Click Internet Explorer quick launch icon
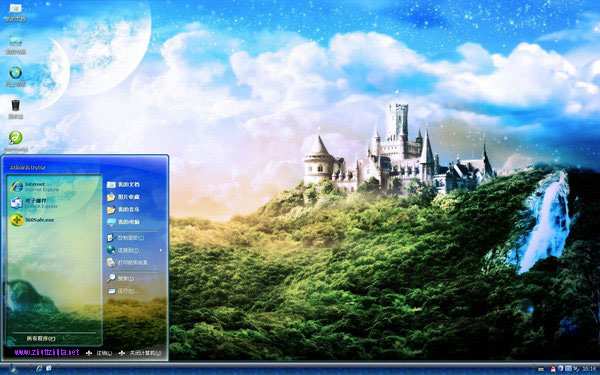Viewport: 600px width, 375px height. 39,368
